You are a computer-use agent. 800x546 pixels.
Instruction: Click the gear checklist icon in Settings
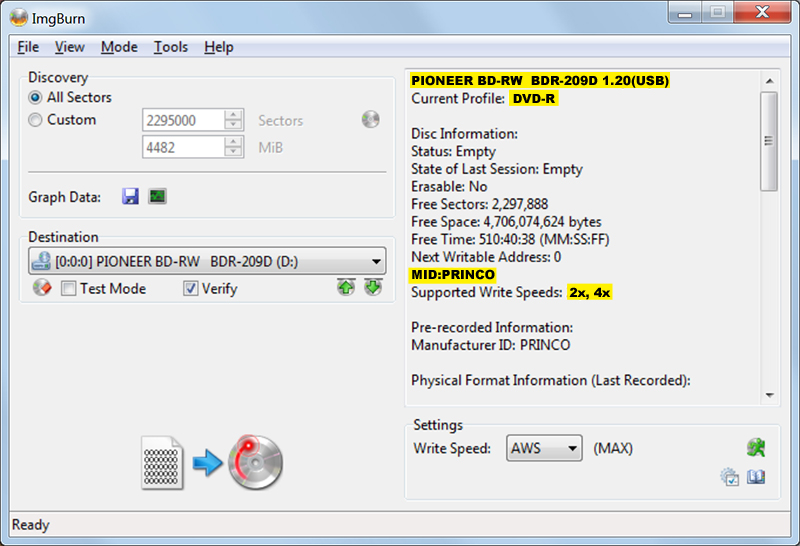730,478
